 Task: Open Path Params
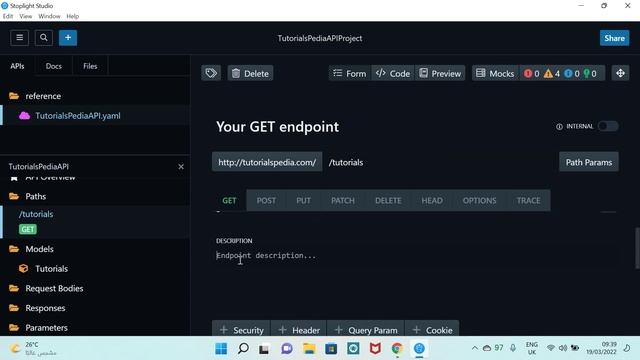pos(589,162)
